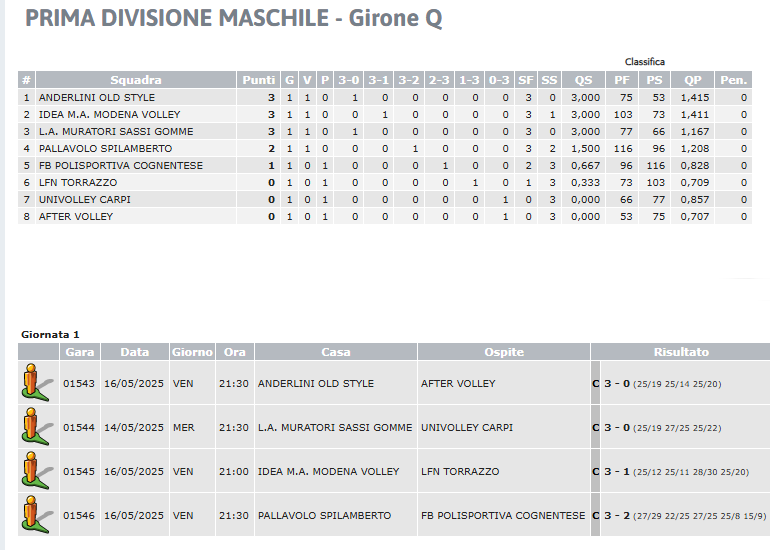Screen dimensions: 770x550
Task: Click the Classifica label above the table
Action: (644, 62)
